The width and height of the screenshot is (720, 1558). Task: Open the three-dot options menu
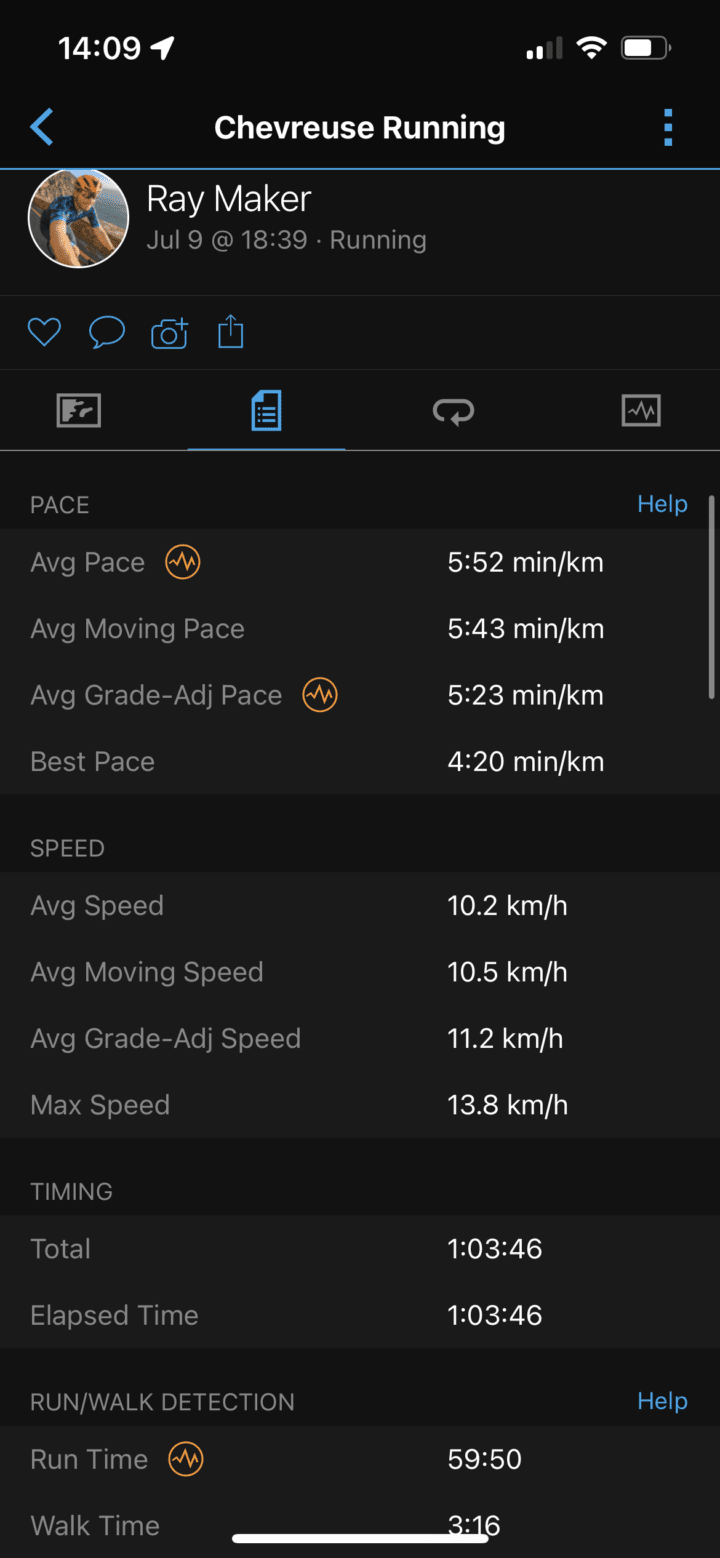668,128
